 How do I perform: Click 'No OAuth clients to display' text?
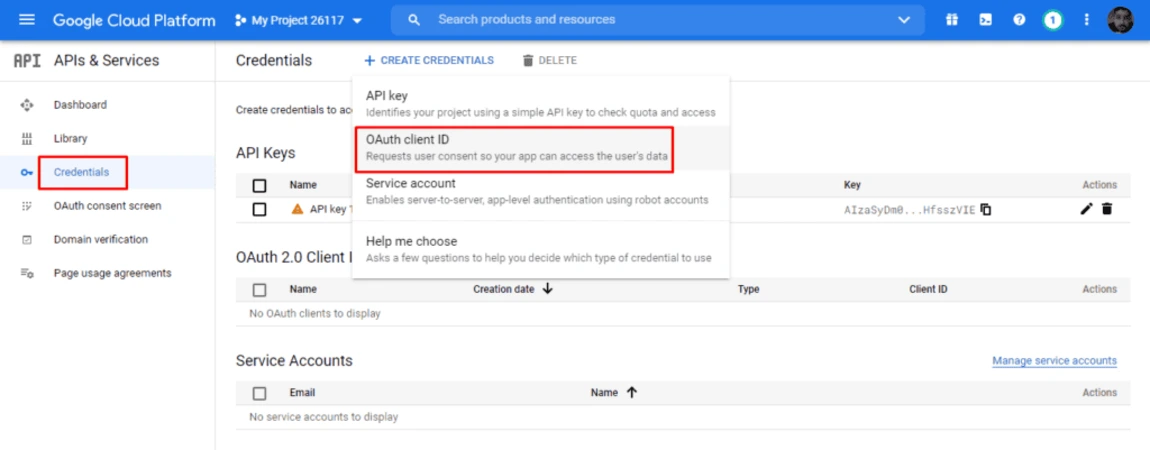tap(315, 314)
